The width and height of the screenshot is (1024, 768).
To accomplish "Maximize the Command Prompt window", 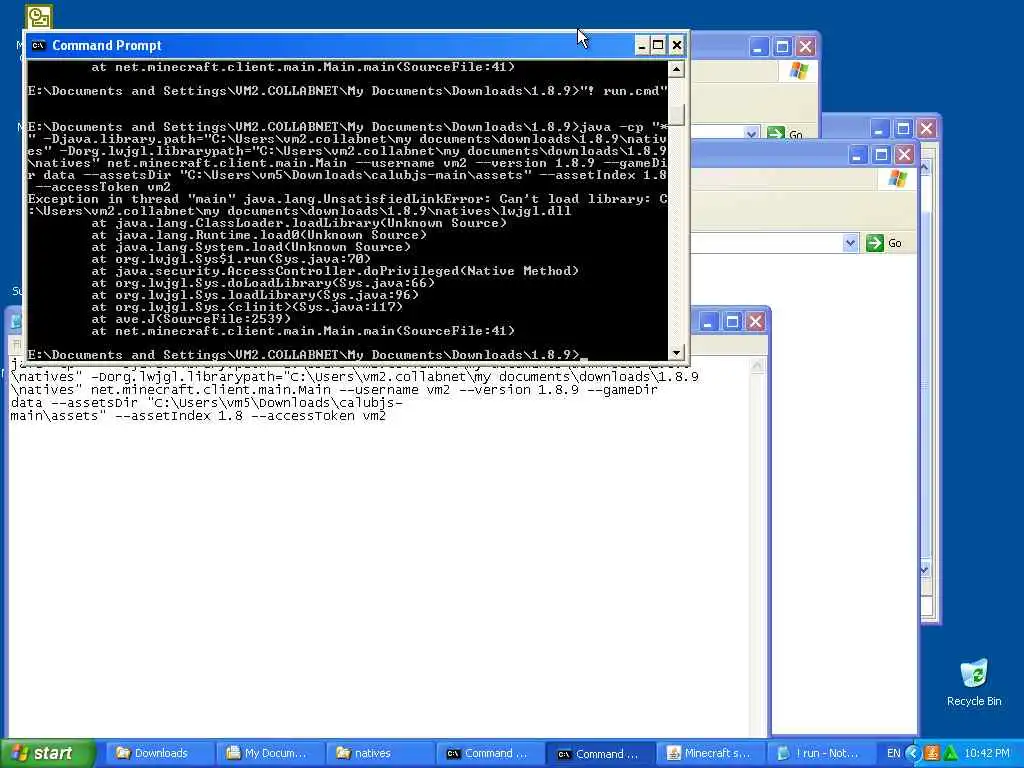I will [659, 46].
